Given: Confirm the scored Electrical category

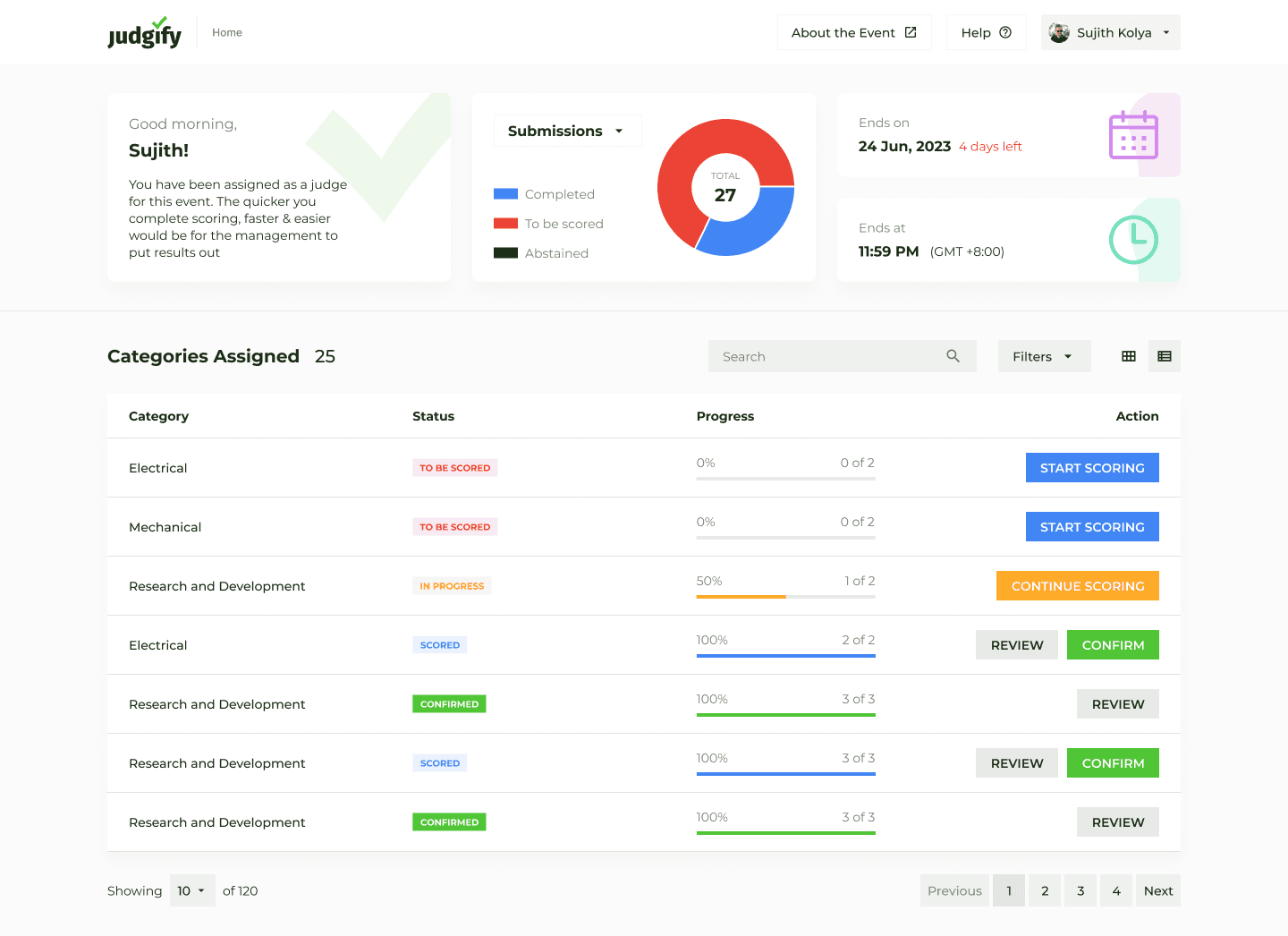Looking at the screenshot, I should coord(1113,645).
